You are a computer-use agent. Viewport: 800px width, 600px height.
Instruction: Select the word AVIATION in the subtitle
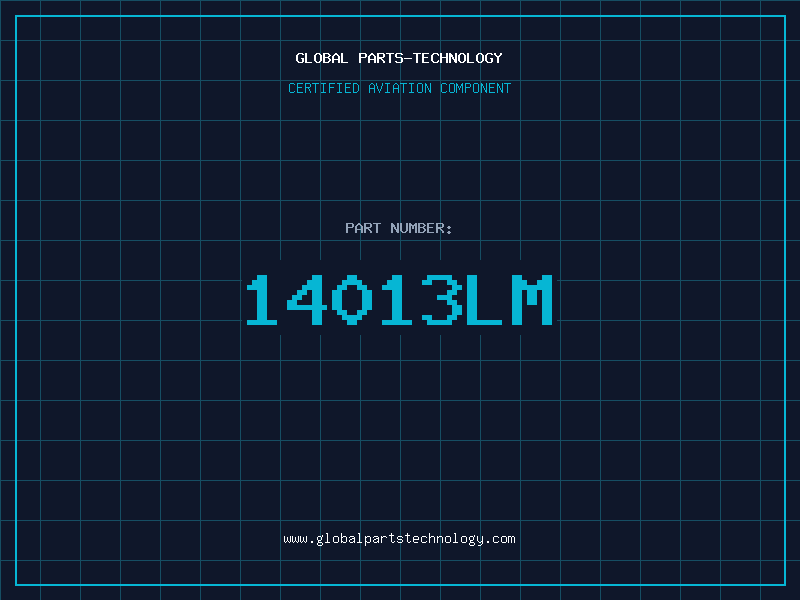point(400,88)
